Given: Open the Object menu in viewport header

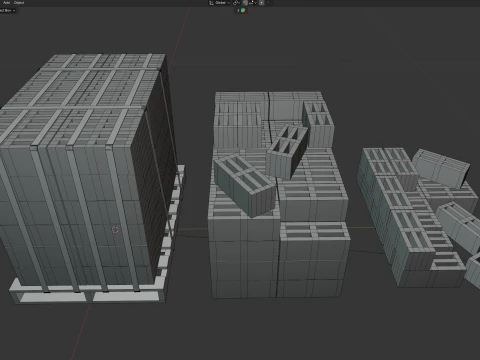Looking at the screenshot, I should 19,2.
